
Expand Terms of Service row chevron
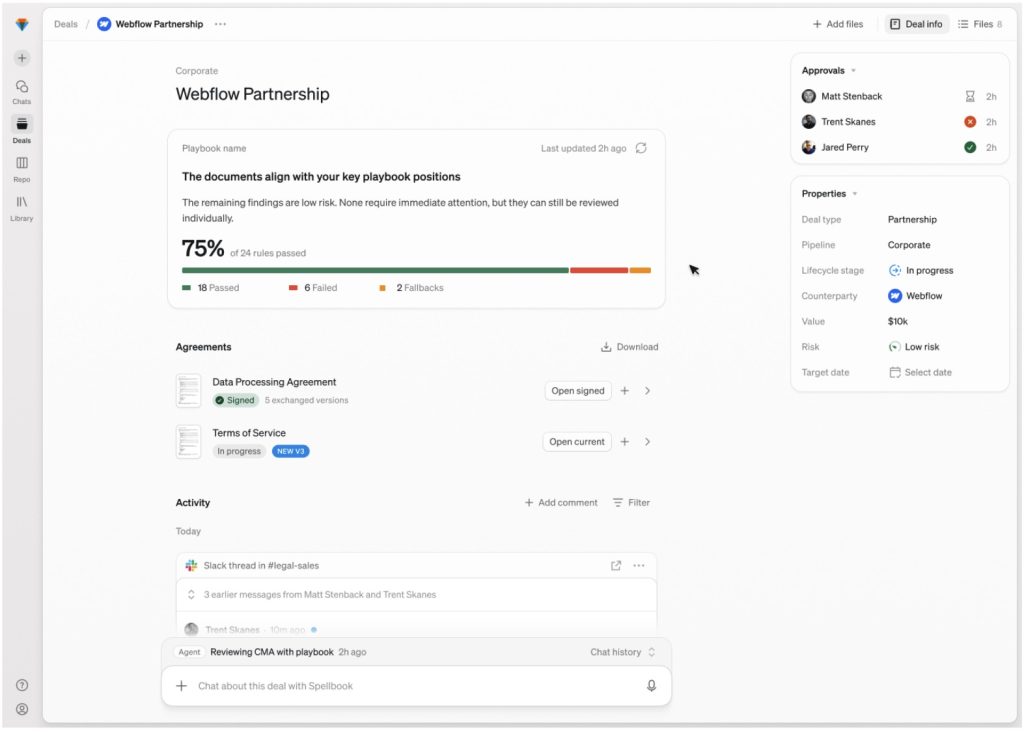click(x=647, y=441)
